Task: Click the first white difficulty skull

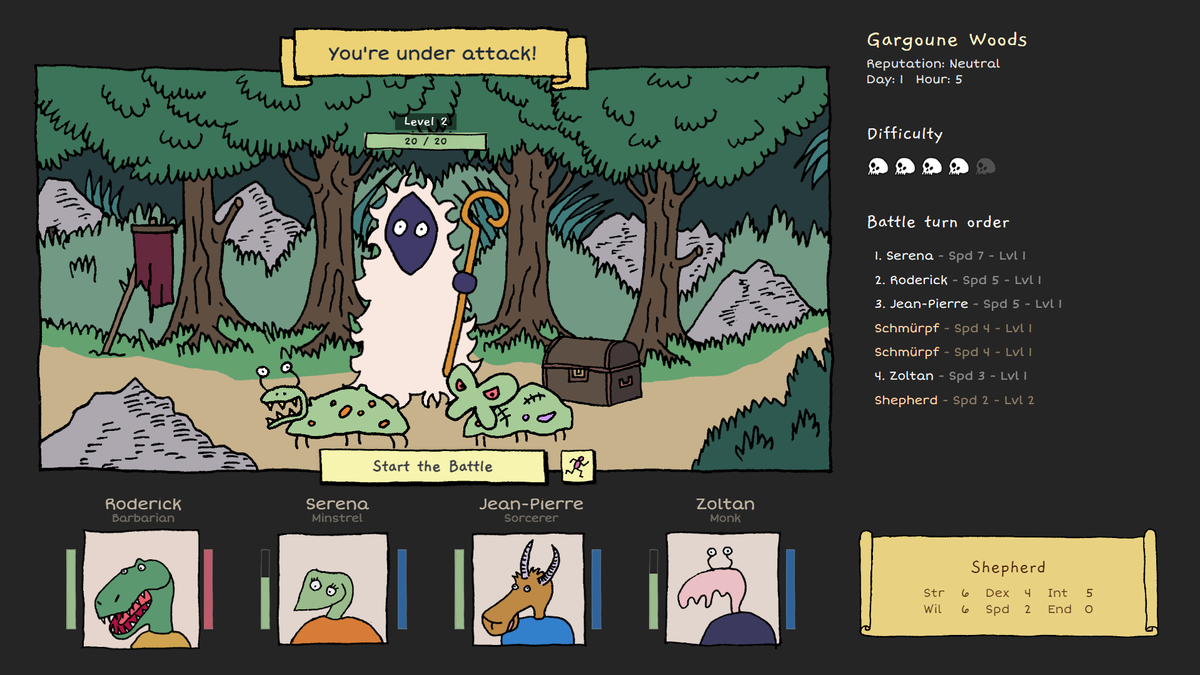Action: pyautogui.click(x=878, y=167)
